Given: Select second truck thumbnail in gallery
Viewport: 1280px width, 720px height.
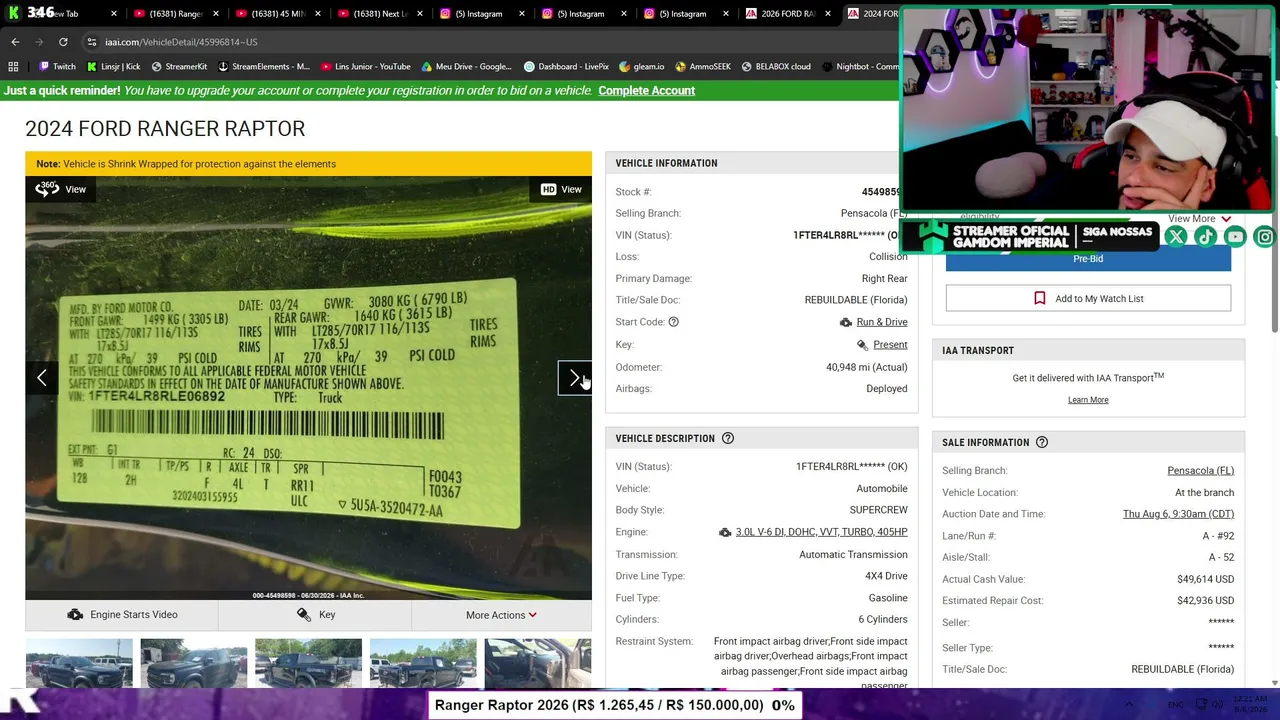Looking at the screenshot, I should click(194, 664).
